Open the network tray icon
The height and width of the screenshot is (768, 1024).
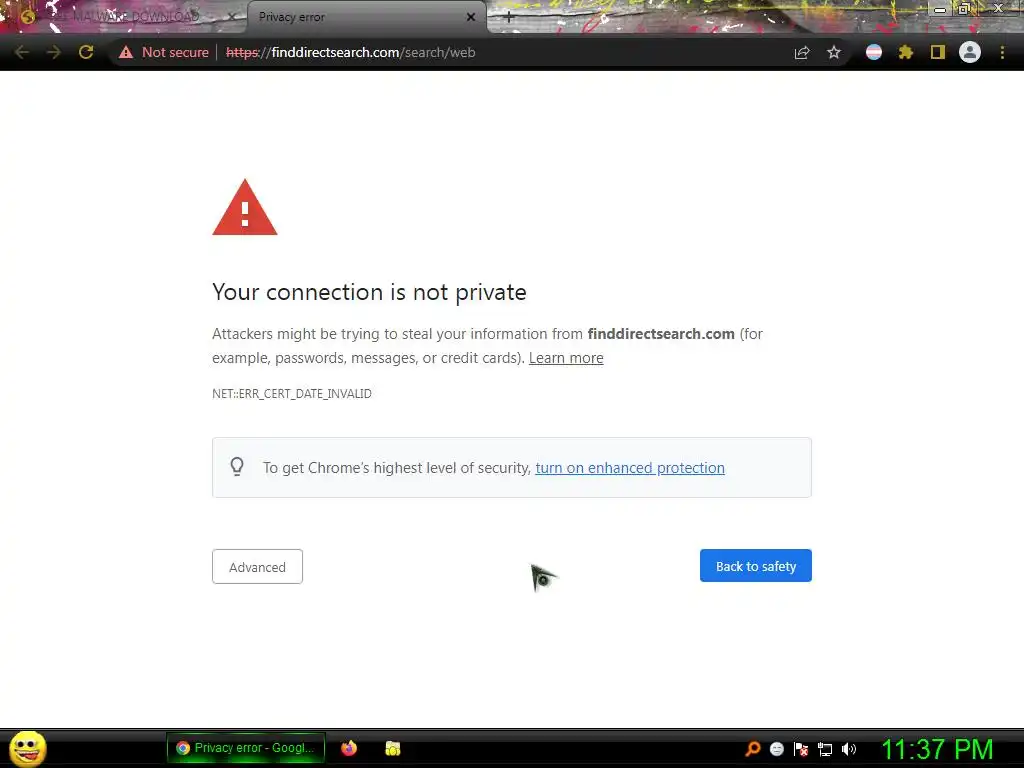tap(825, 749)
